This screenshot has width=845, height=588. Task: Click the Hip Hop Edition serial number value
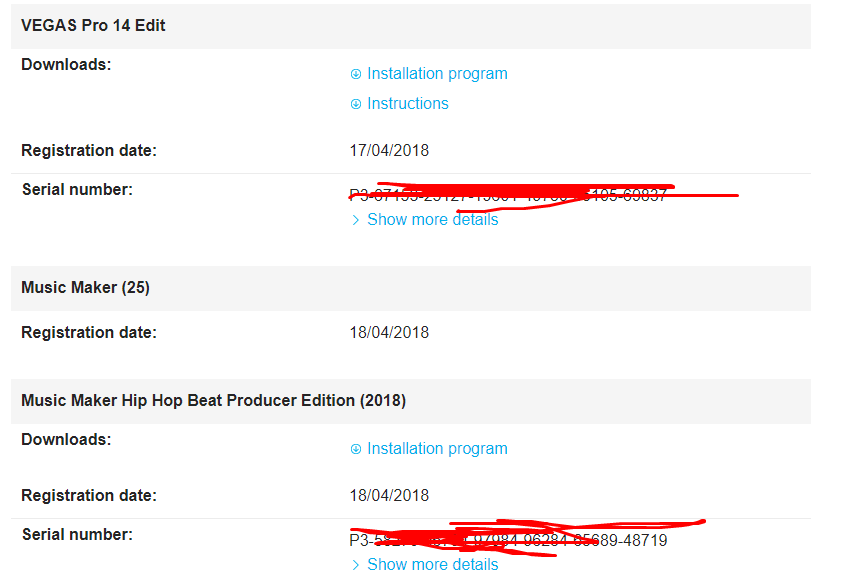[x=508, y=541]
